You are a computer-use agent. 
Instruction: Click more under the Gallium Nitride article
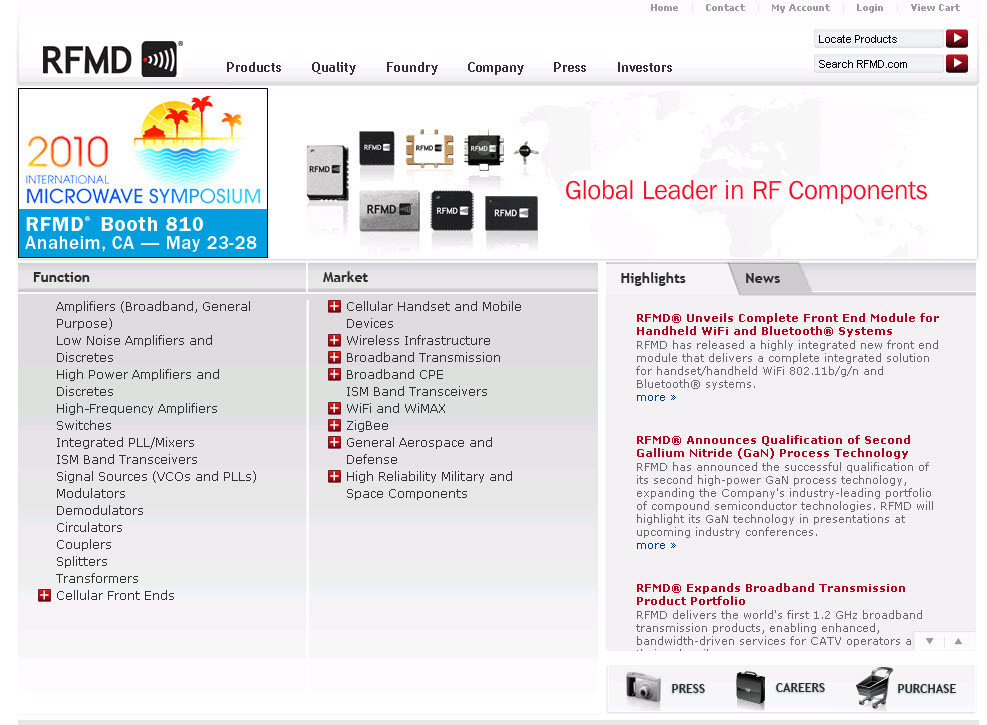[x=656, y=545]
